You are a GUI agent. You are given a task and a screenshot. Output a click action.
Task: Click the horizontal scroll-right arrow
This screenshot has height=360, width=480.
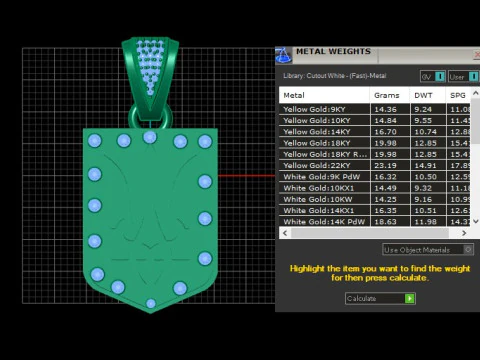coord(464,233)
